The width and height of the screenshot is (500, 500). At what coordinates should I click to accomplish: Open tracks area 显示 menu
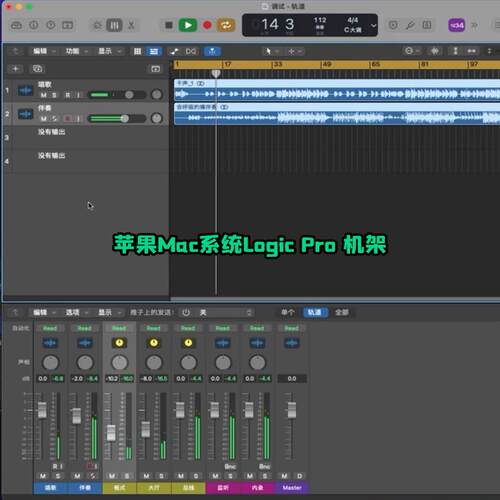[x=109, y=51]
